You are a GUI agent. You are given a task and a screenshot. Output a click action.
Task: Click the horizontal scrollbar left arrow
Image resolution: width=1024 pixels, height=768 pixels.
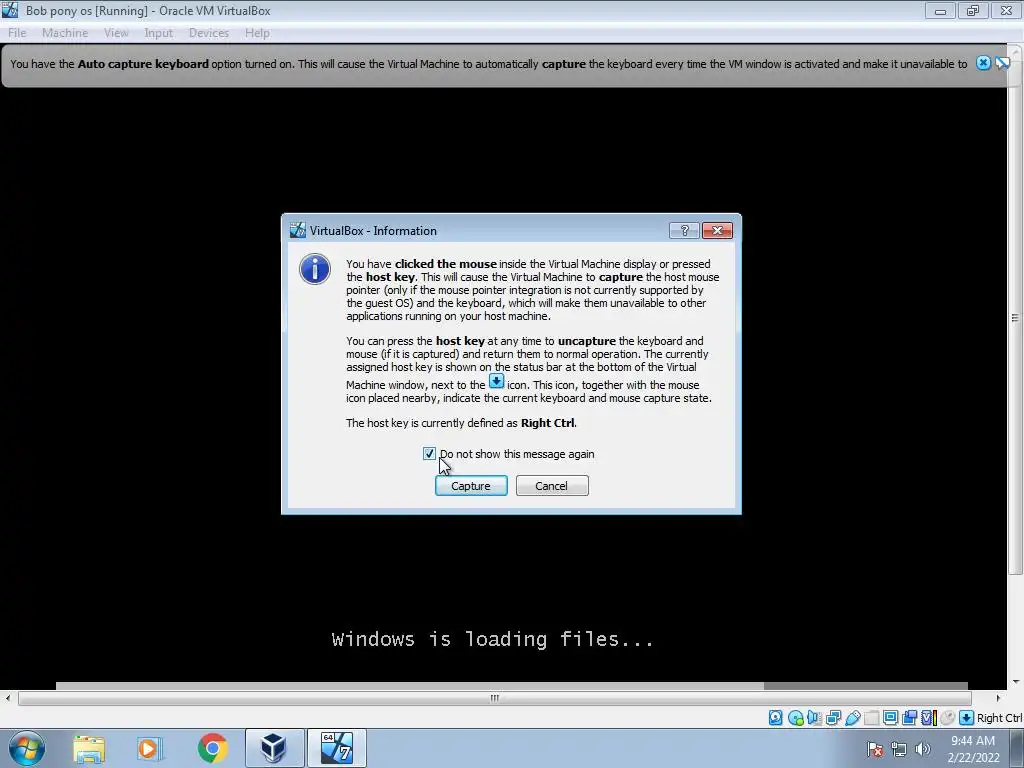coord(8,698)
